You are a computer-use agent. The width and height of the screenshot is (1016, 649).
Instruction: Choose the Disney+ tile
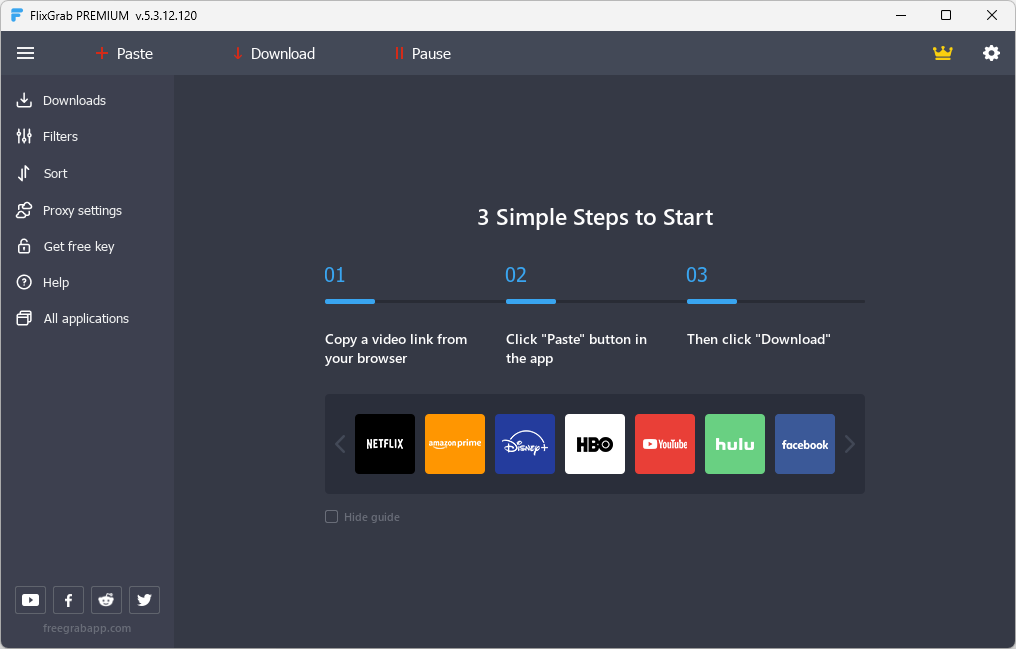[525, 444]
